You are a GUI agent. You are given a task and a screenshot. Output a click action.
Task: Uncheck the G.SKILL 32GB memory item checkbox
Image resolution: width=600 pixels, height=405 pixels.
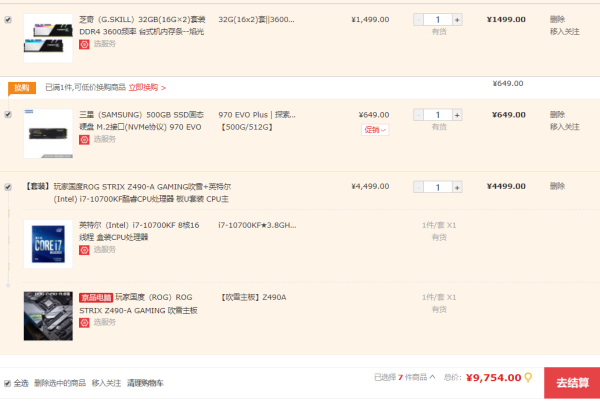tap(8, 20)
